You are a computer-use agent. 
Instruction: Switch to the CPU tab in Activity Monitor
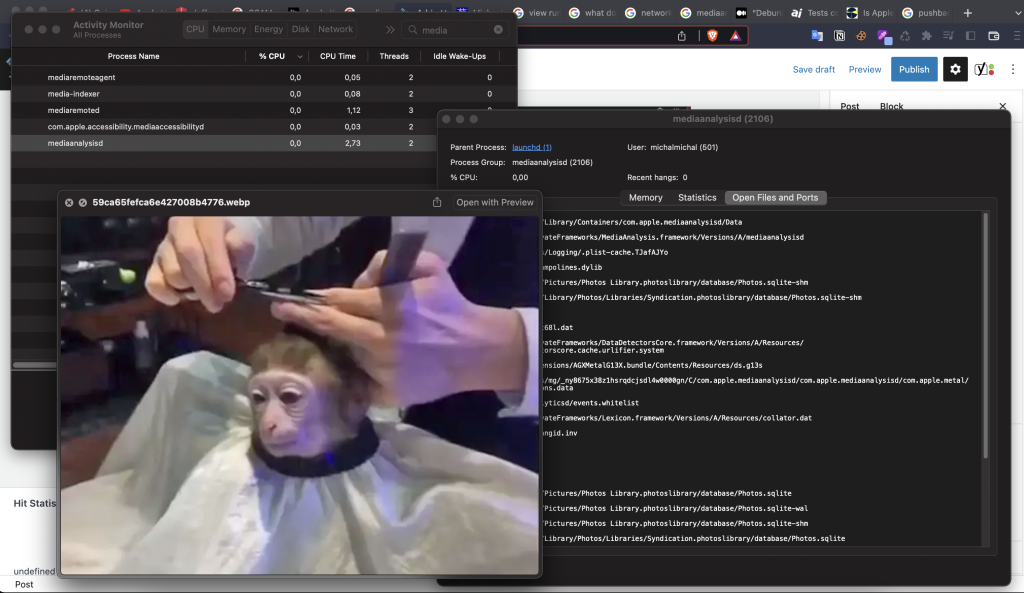(x=195, y=29)
